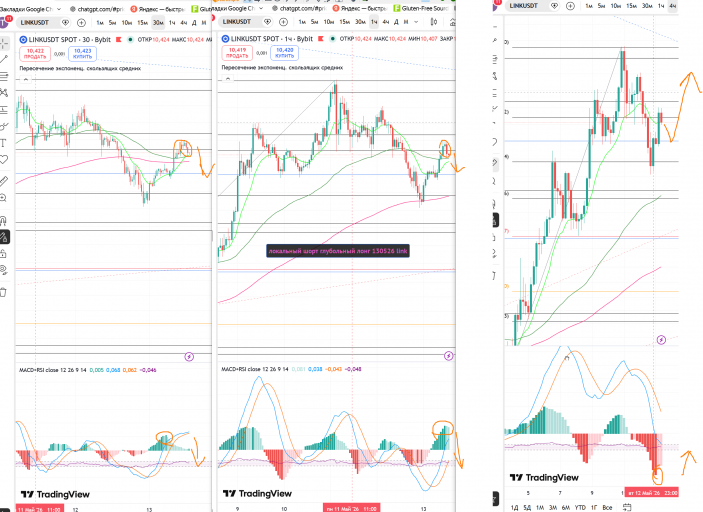Open profile avatar with 11 badge
This screenshot has height=512, width=703.
point(4,22)
